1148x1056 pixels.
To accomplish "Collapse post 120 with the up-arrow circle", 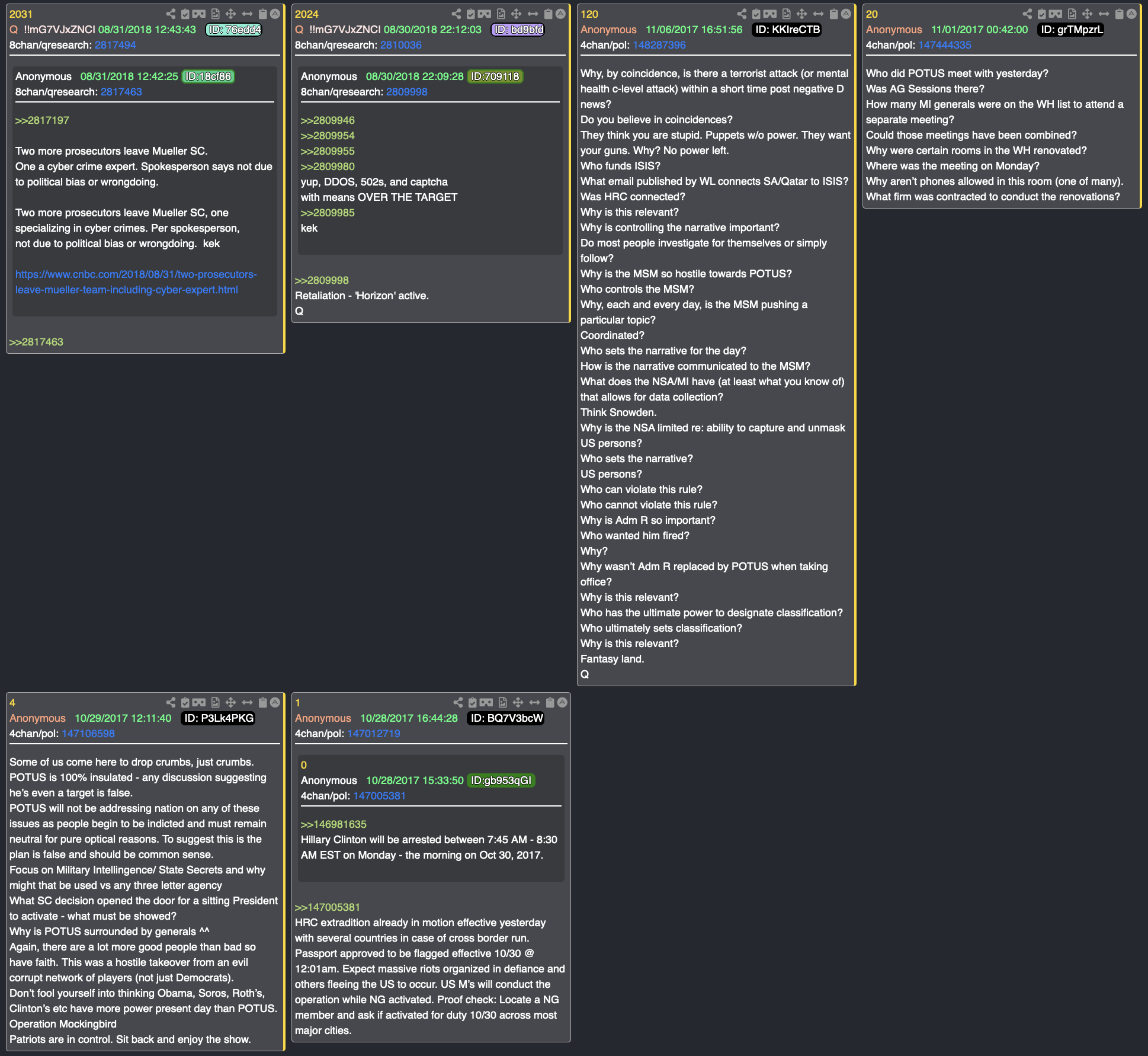I will (846, 14).
